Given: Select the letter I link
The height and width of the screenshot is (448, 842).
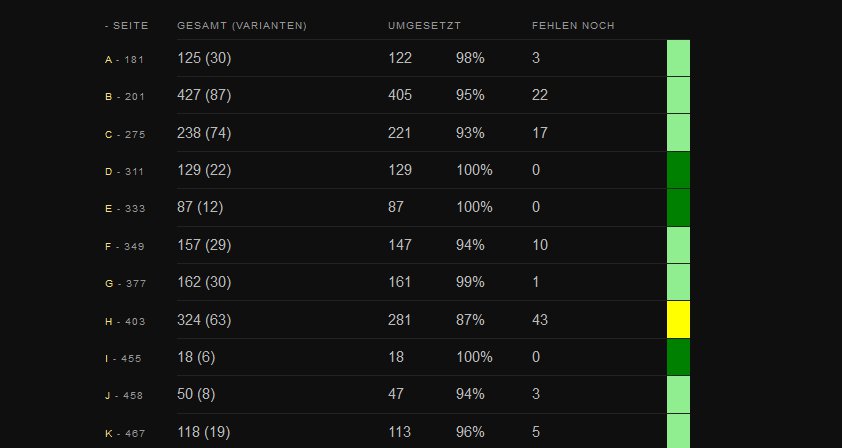Looking at the screenshot, I should click(107, 358).
